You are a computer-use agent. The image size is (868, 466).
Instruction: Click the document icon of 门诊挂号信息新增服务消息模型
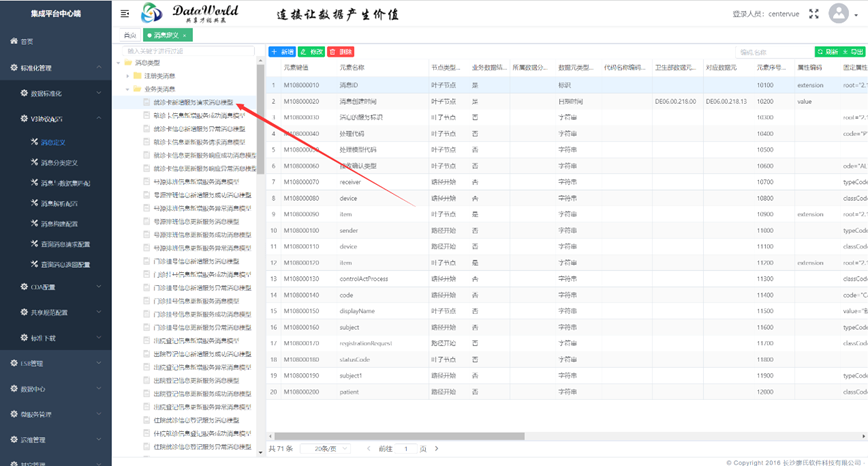pyautogui.click(x=147, y=261)
